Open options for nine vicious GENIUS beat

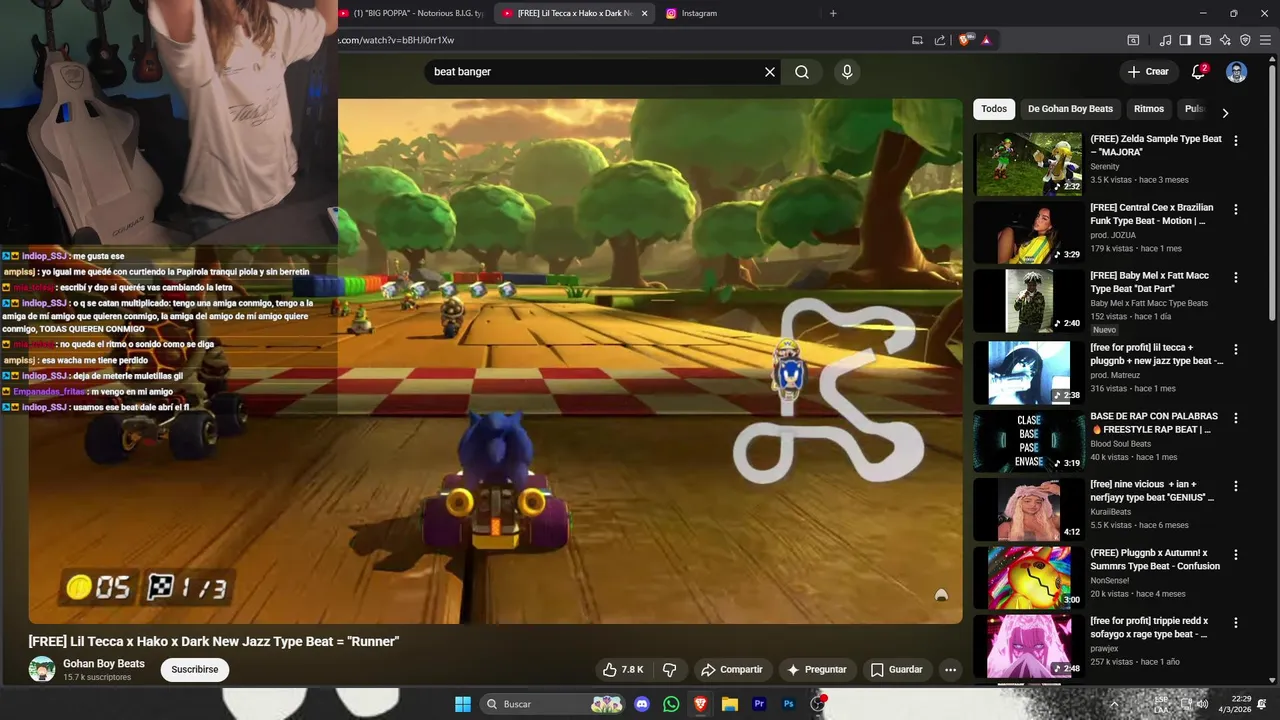[1236, 486]
